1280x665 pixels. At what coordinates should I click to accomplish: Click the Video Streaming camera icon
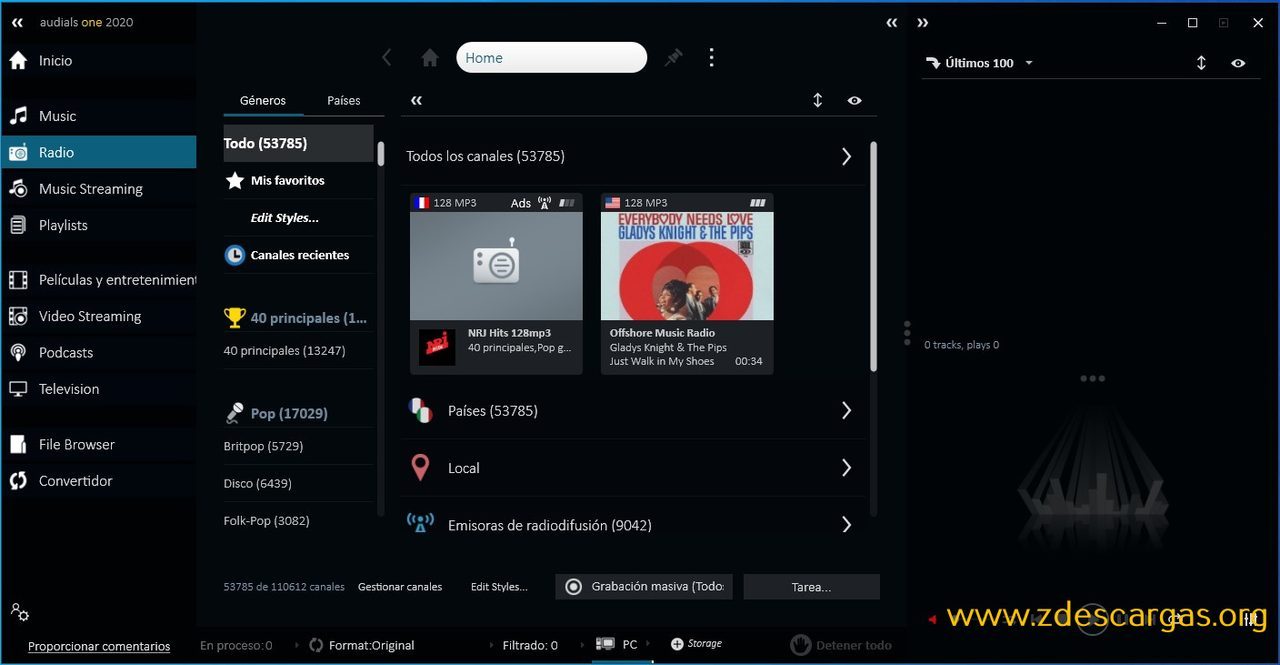pyautogui.click(x=18, y=316)
